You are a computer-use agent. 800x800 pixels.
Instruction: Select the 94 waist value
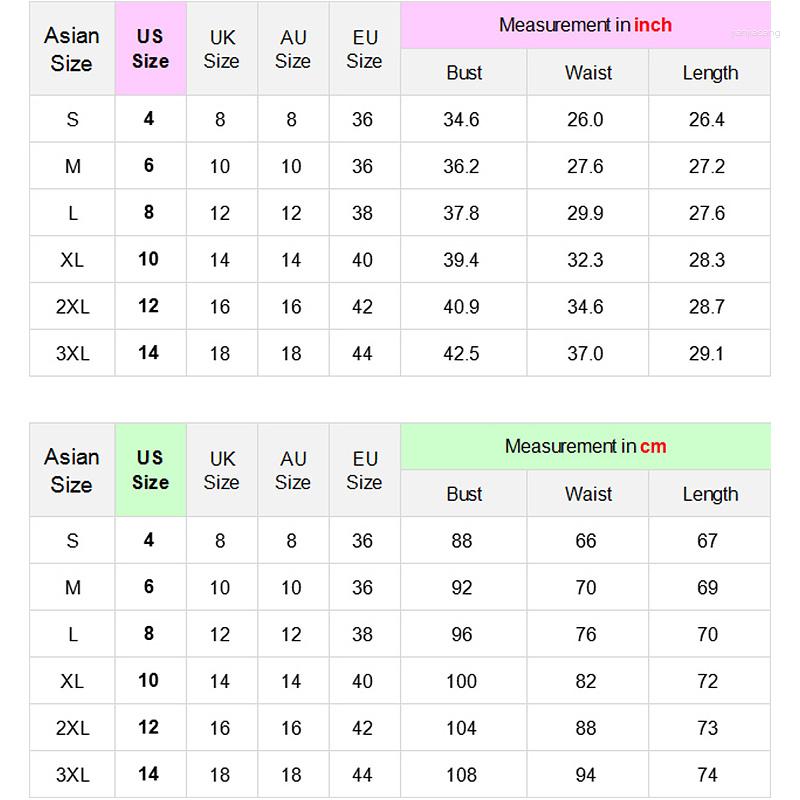(585, 774)
